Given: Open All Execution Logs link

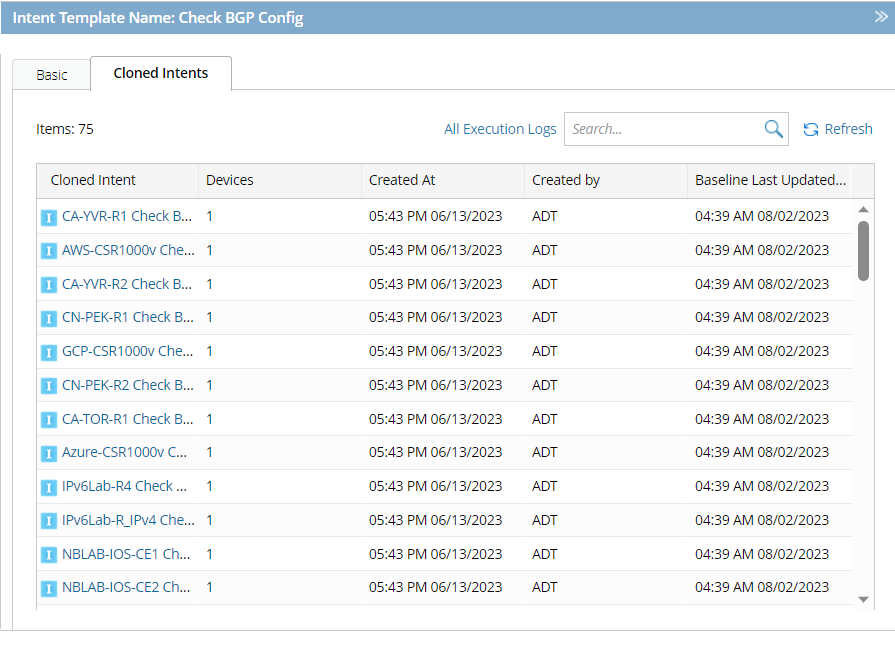Looking at the screenshot, I should (x=500, y=129).
